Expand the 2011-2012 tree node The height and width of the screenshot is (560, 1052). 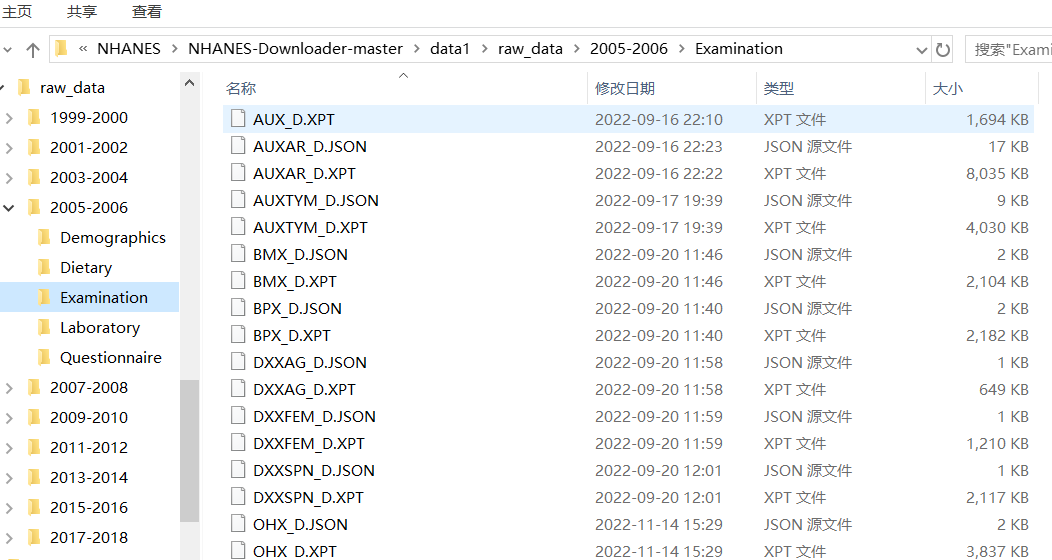[x=9, y=448]
